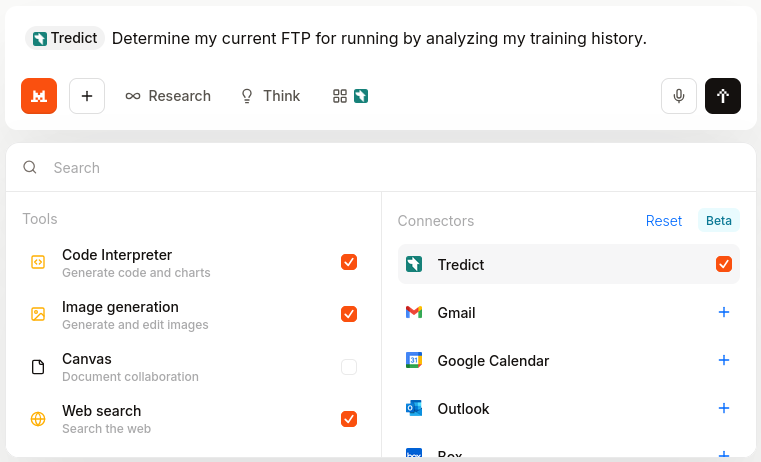761x462 pixels.
Task: Send the message with arrow button
Action: pyautogui.click(x=723, y=96)
